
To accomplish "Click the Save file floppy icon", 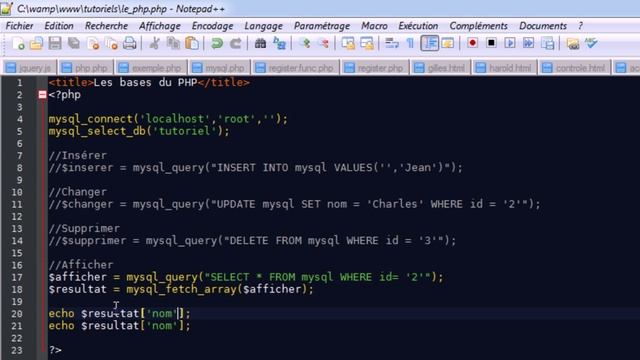I will click(55, 43).
